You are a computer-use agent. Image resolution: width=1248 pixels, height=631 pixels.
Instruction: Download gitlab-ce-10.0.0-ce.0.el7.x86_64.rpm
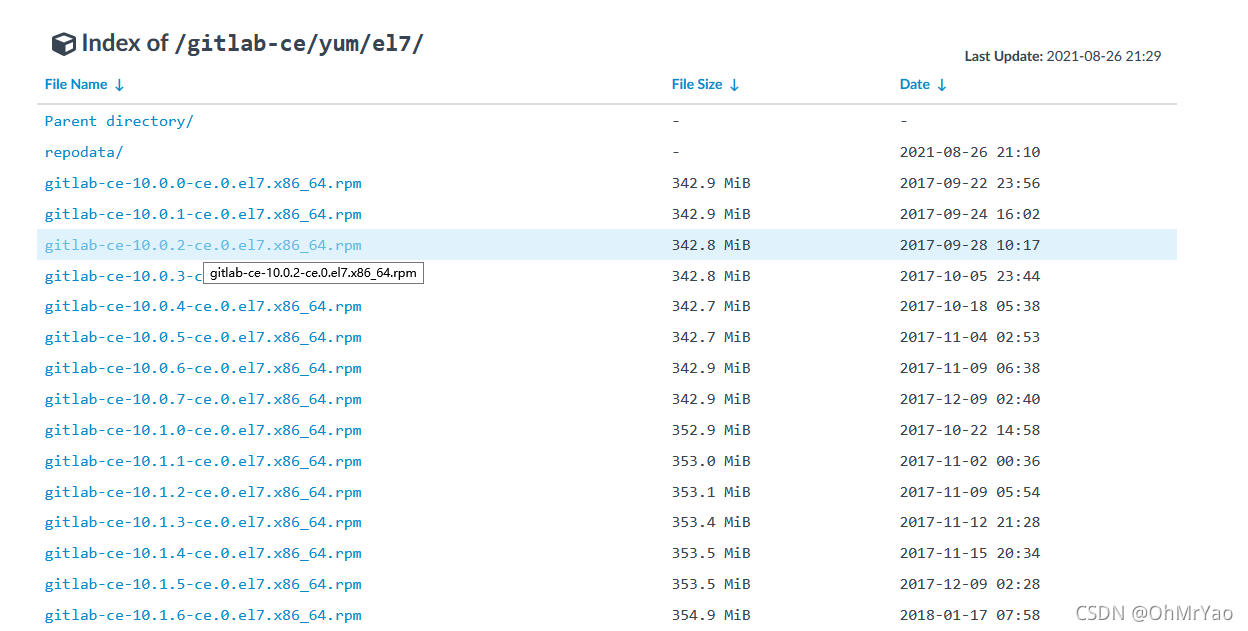[203, 183]
